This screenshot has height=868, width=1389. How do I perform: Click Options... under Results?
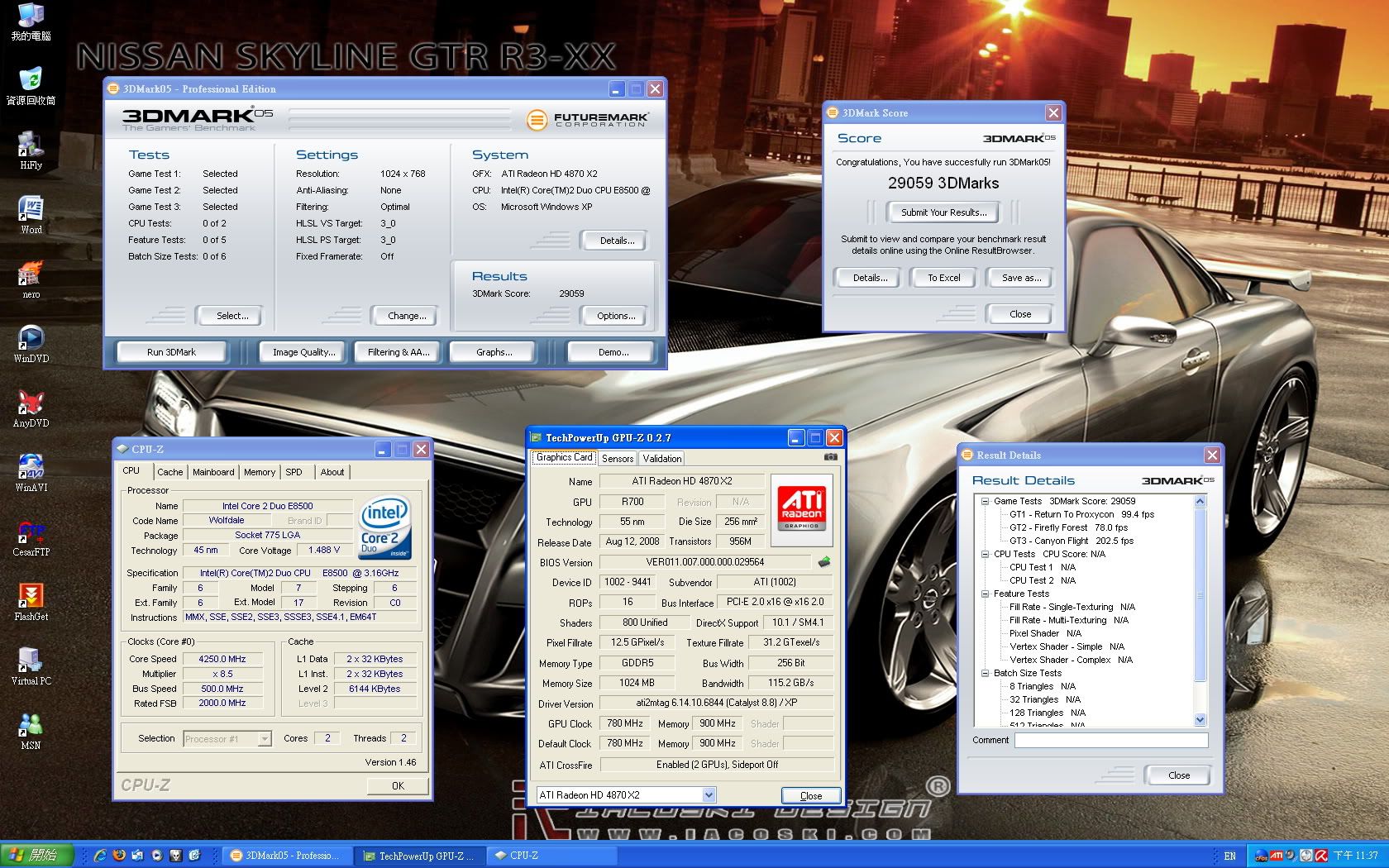[x=616, y=316]
